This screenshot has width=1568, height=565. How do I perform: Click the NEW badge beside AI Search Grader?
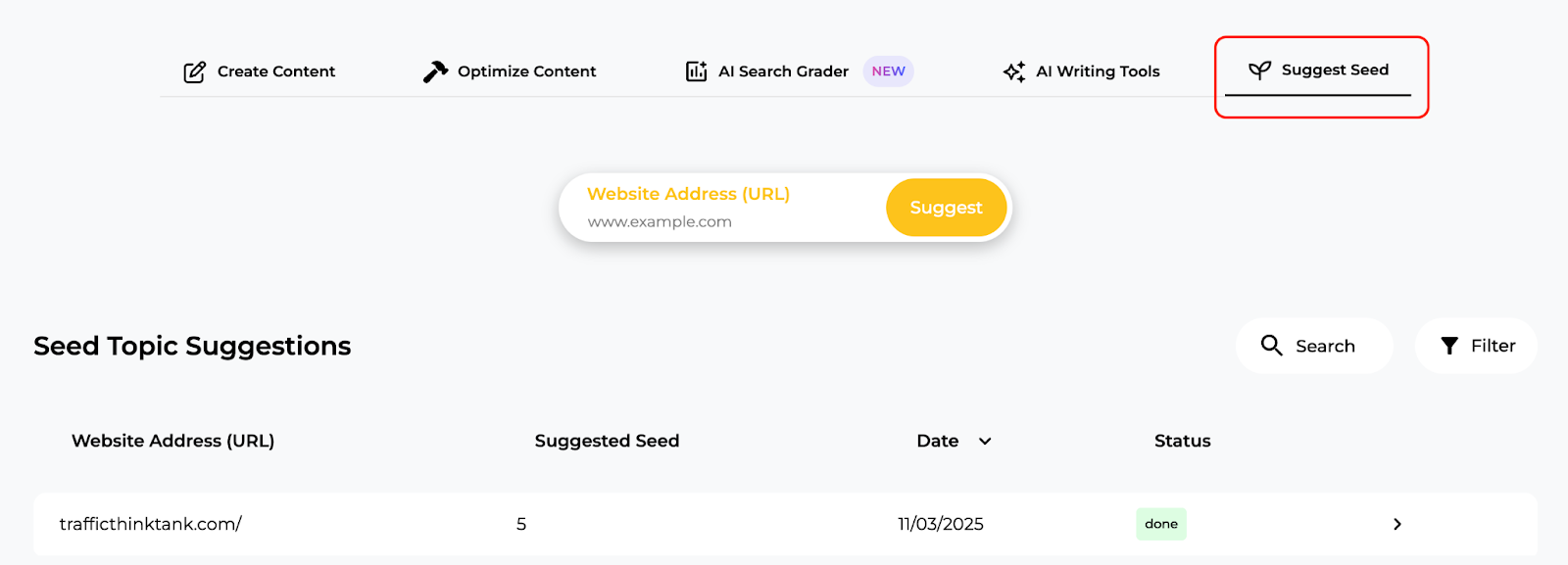pyautogui.click(x=887, y=71)
